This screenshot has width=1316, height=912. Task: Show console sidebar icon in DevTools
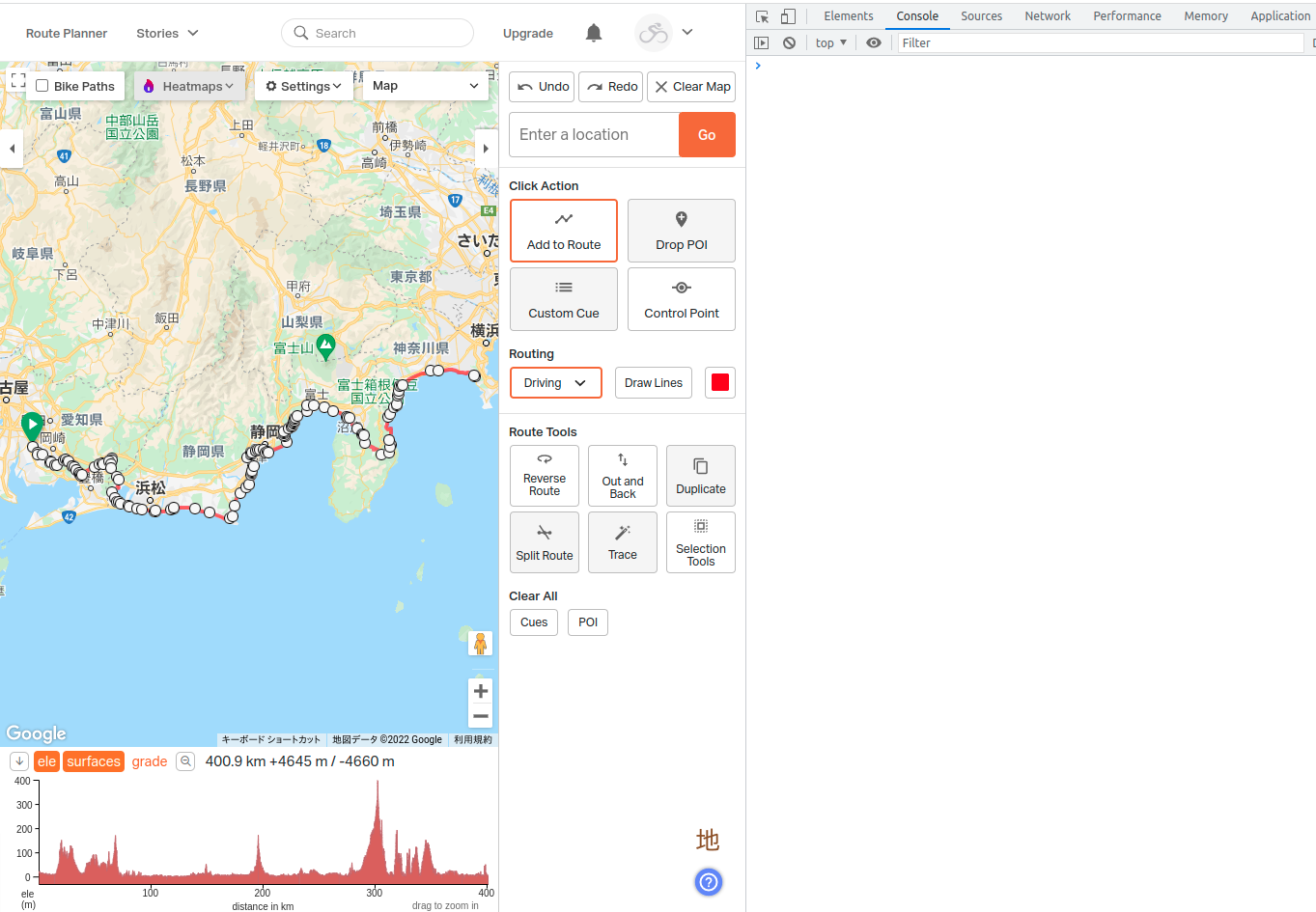[x=762, y=43]
